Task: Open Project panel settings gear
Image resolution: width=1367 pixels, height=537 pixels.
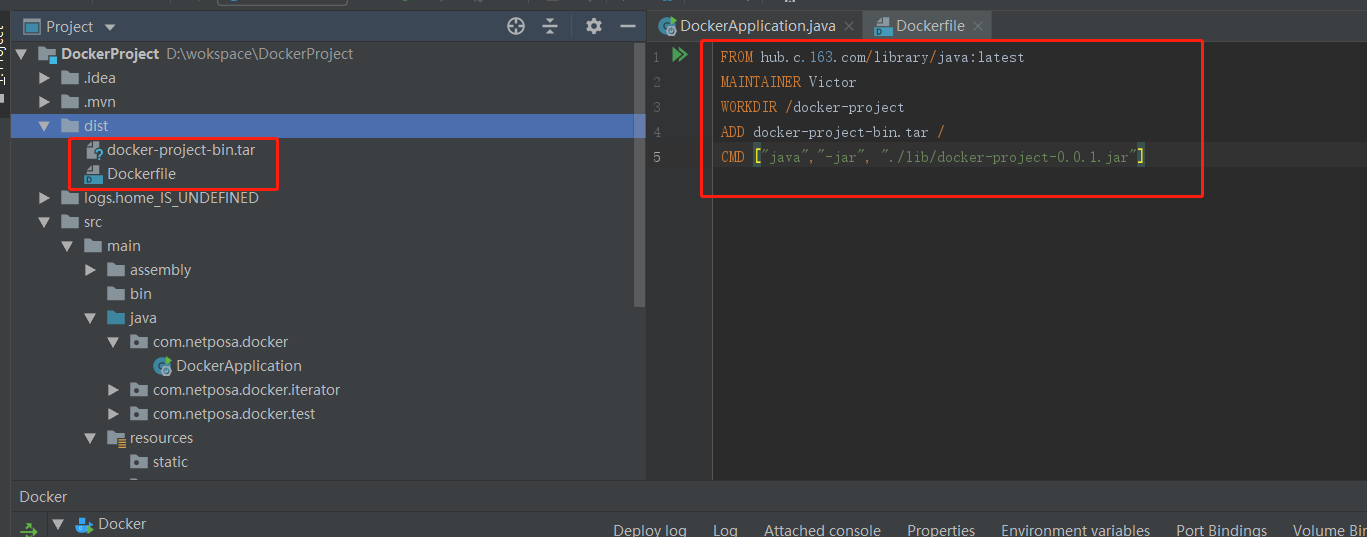Action: click(x=594, y=27)
